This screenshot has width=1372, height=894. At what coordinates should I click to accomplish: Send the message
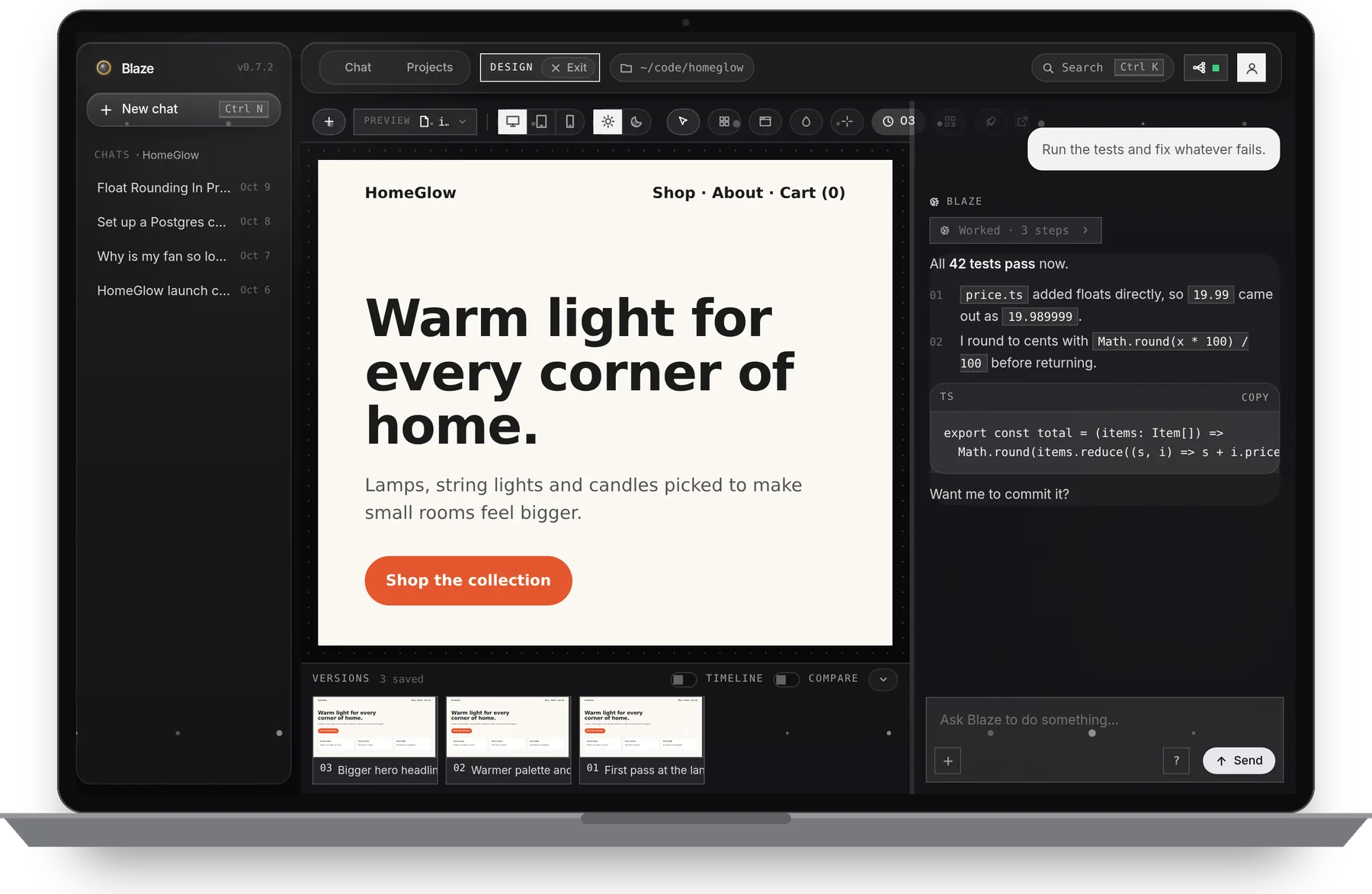click(x=1239, y=761)
